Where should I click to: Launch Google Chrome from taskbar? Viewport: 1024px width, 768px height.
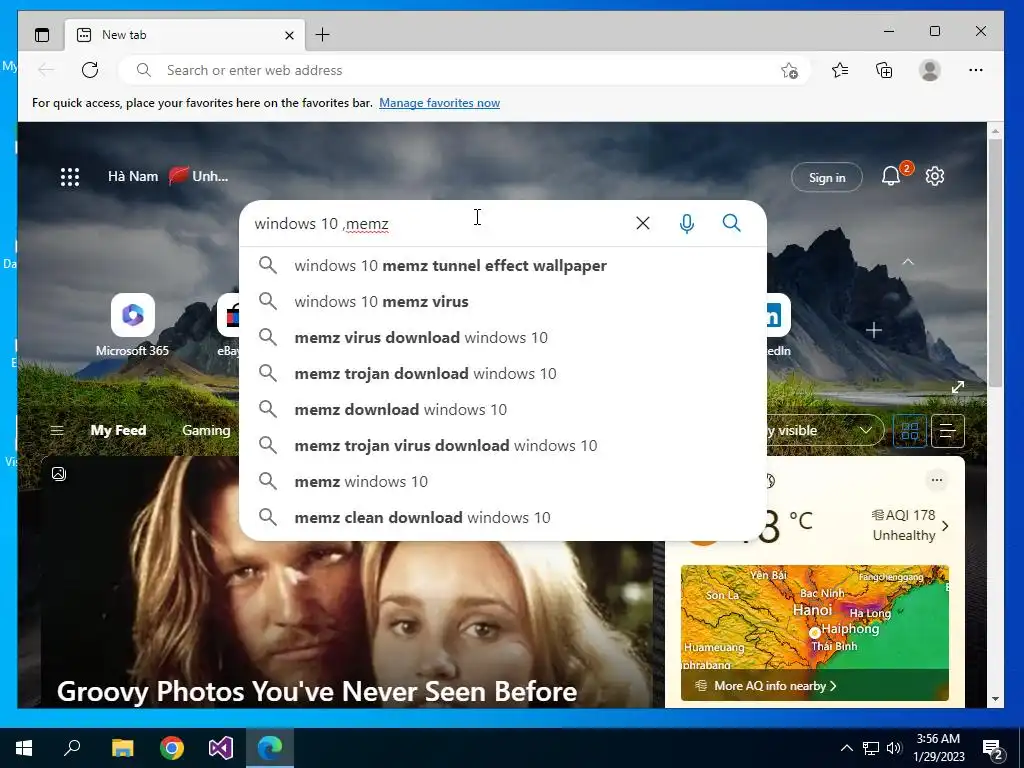(172, 748)
